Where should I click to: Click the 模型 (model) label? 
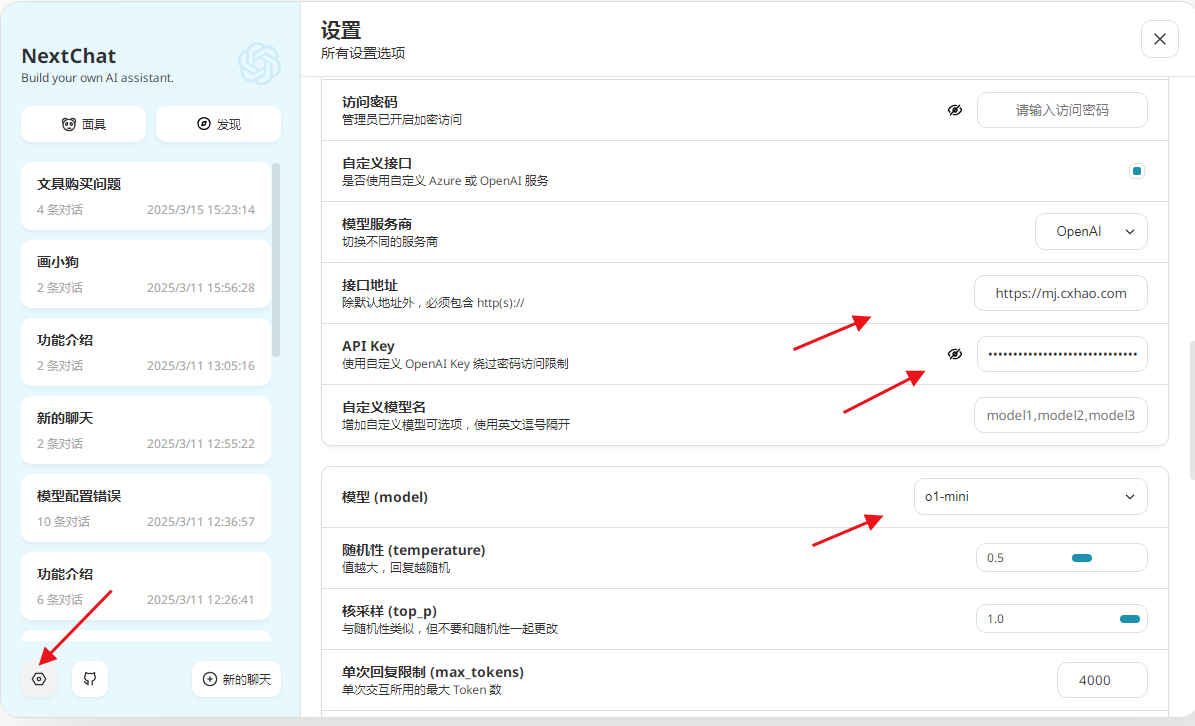point(385,497)
